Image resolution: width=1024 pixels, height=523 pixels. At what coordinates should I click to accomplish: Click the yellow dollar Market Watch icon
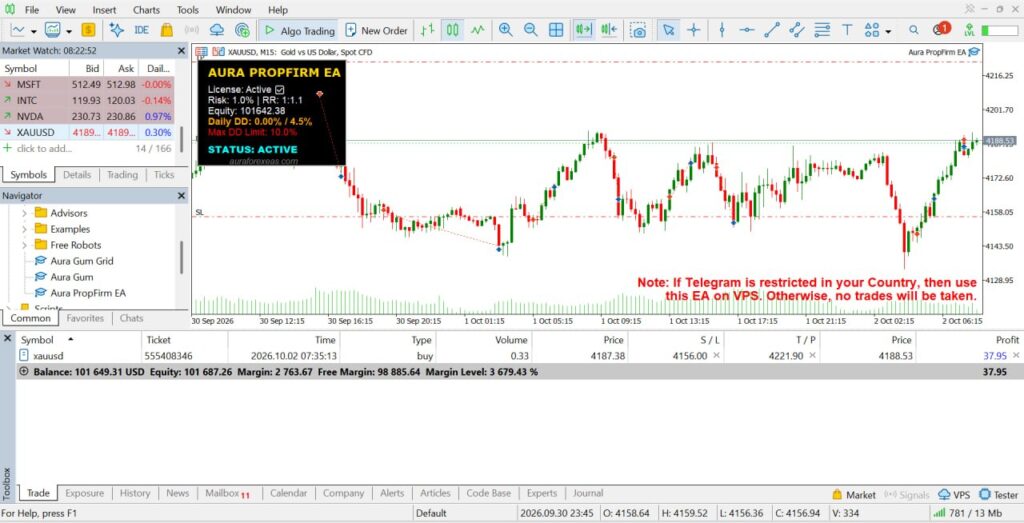pyautogui.click(x=88, y=30)
